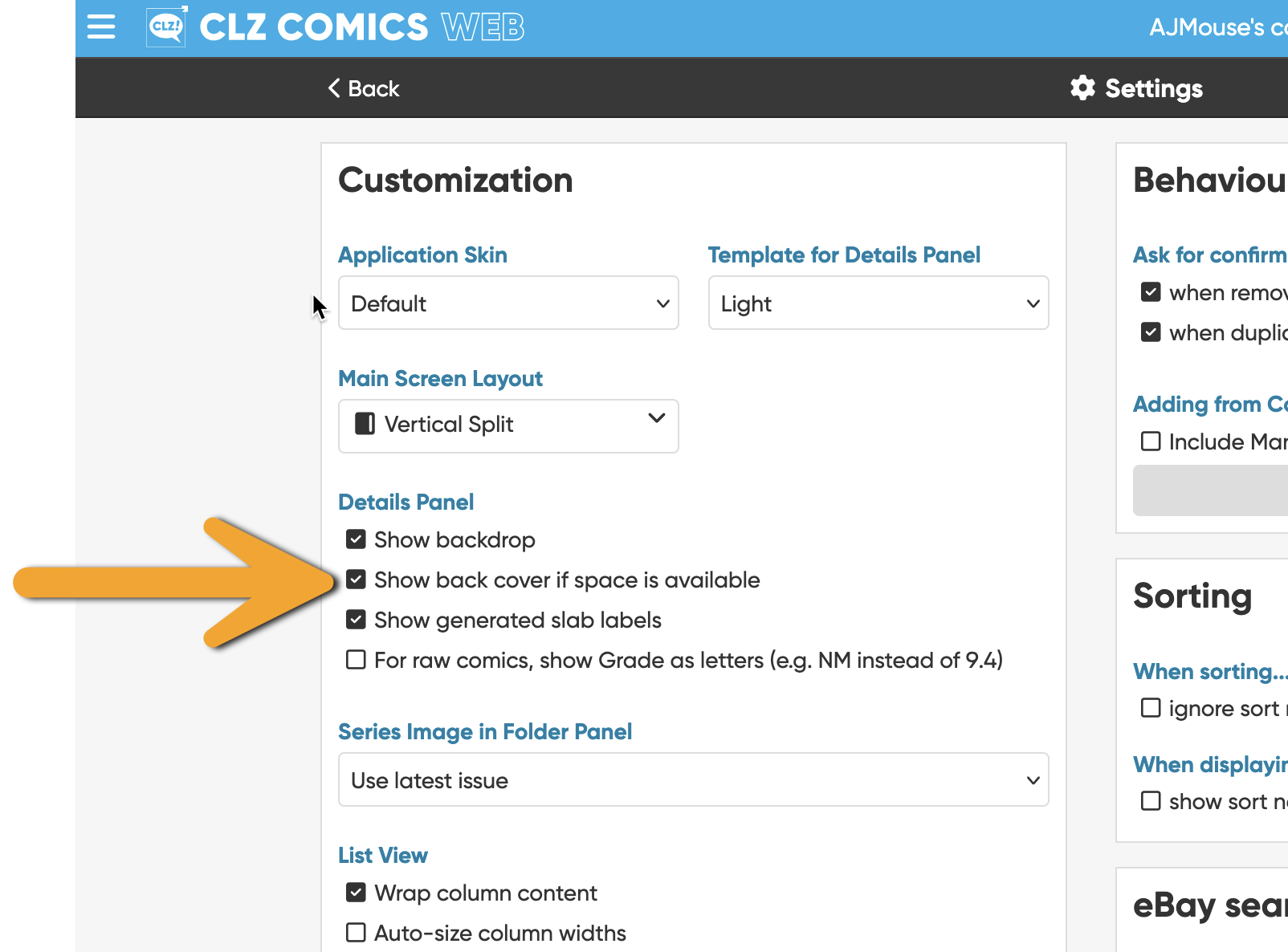Click the Settings gear icon
Viewport: 1288px width, 952px height.
[1082, 88]
